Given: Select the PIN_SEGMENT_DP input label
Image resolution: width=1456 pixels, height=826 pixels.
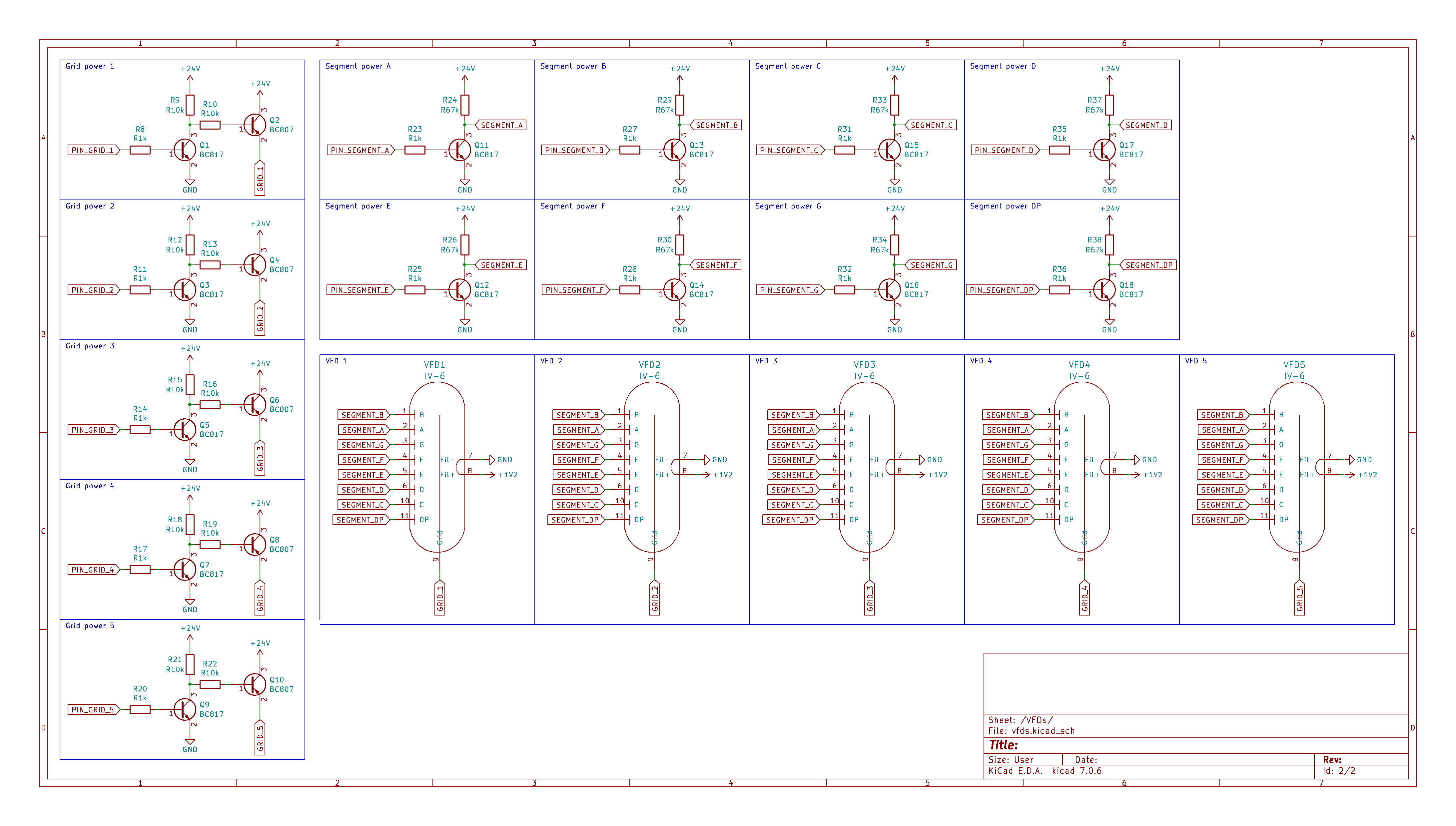Looking at the screenshot, I should coord(1002,290).
